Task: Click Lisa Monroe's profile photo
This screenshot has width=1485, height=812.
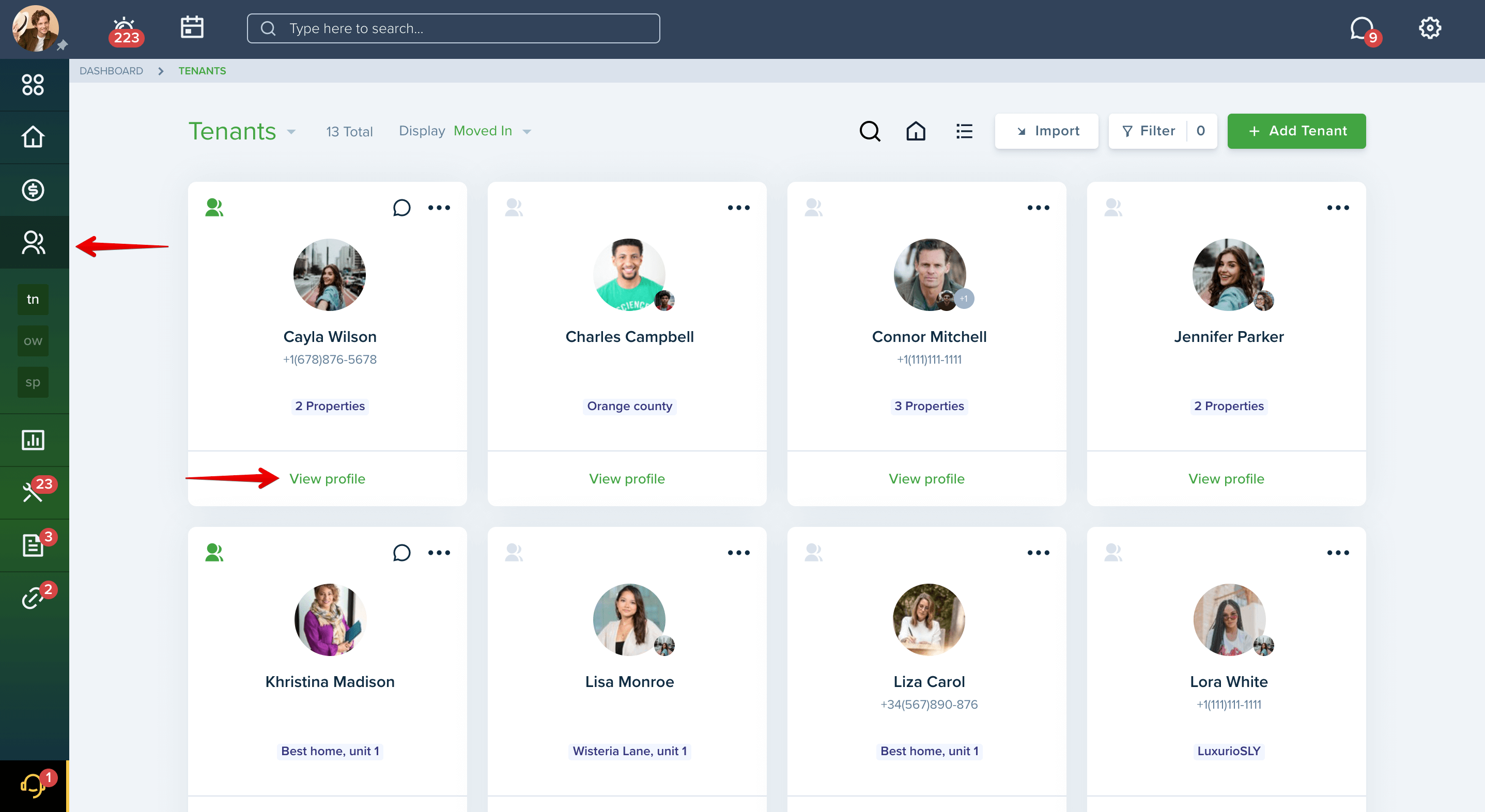Action: point(629,619)
